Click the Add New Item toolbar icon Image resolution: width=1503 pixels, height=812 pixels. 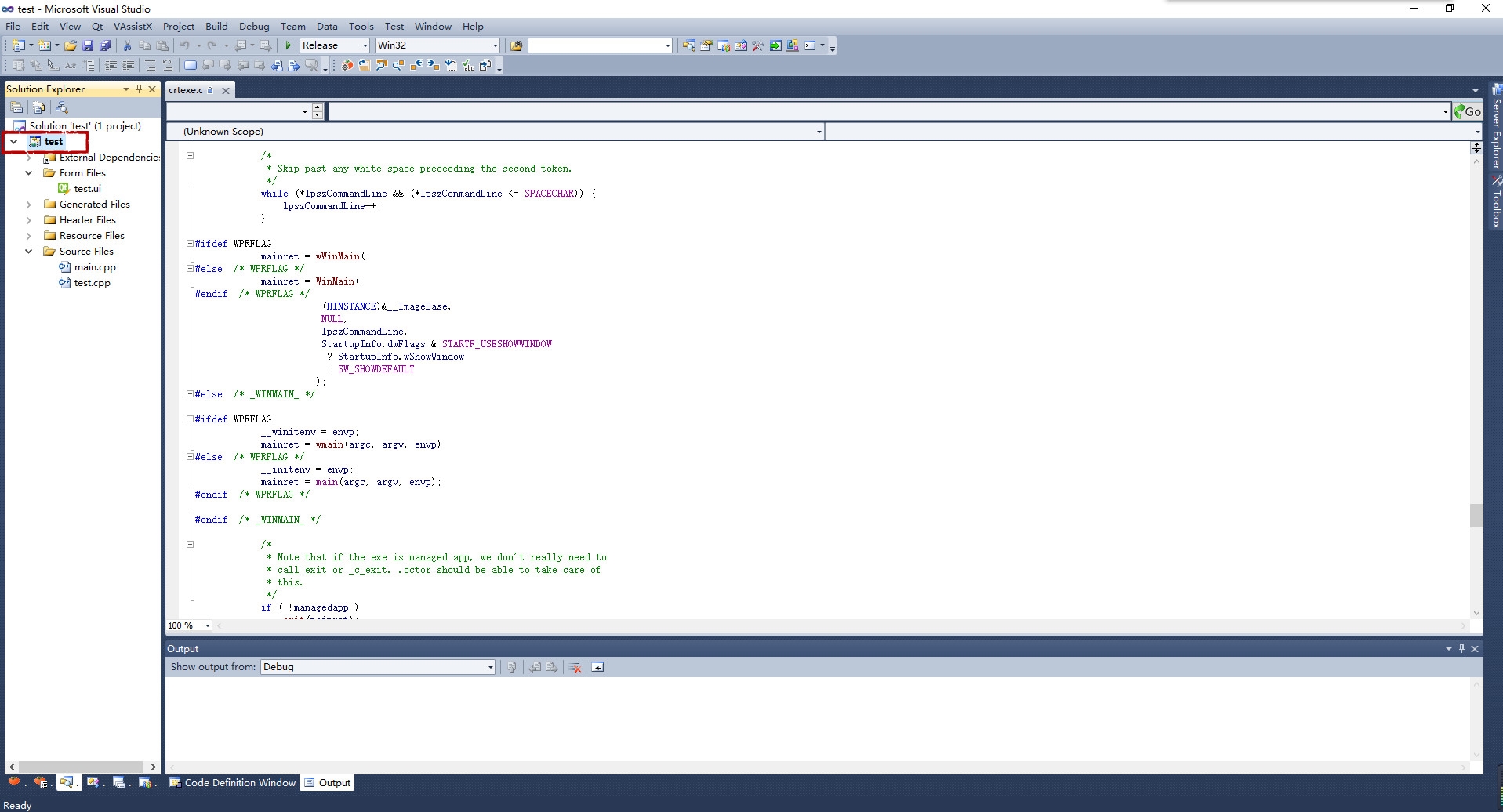(x=45, y=45)
